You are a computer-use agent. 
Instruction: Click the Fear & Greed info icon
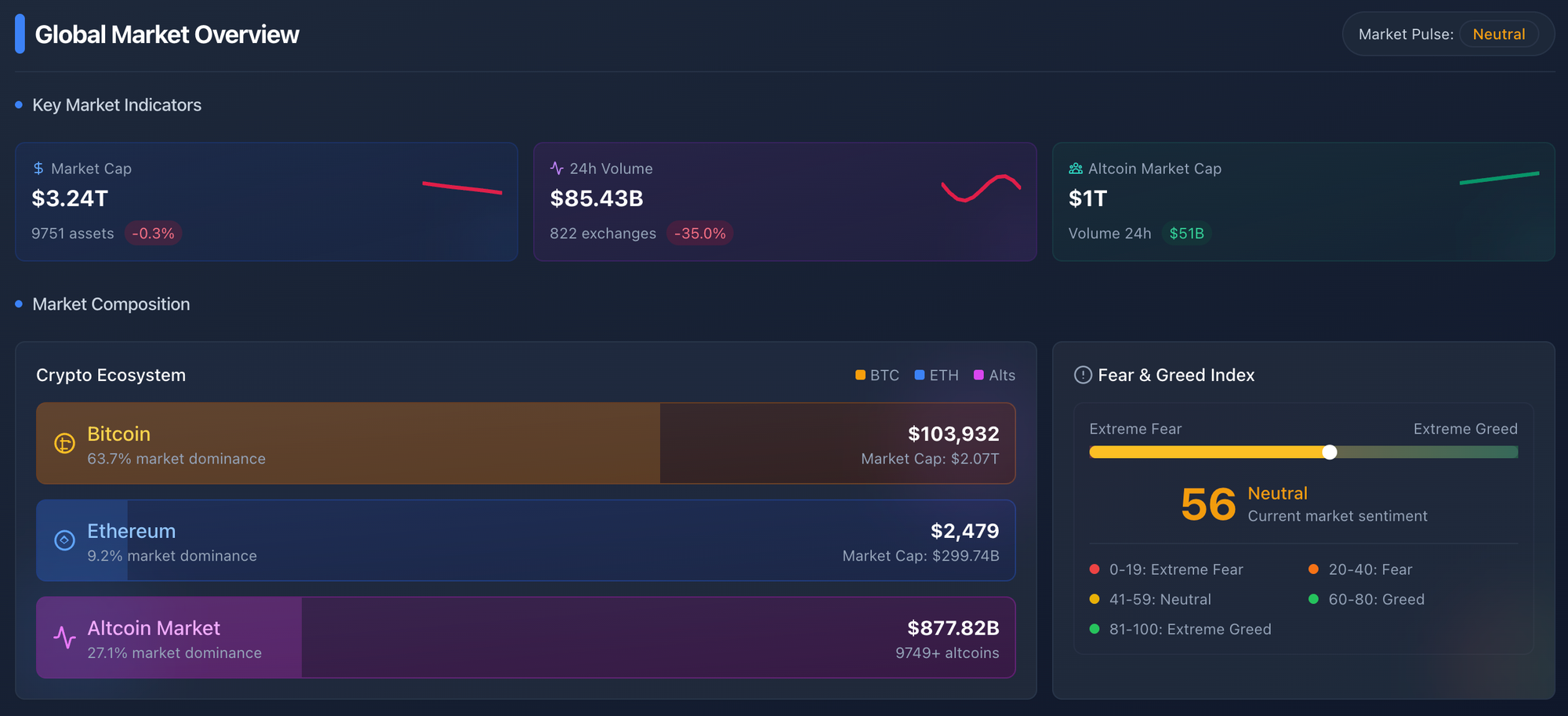(x=1083, y=375)
